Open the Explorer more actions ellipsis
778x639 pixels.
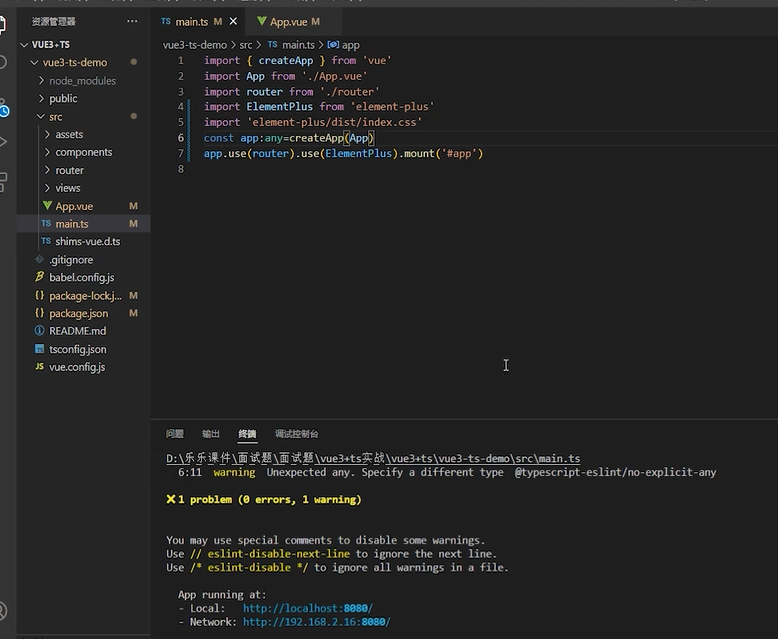[x=132, y=21]
